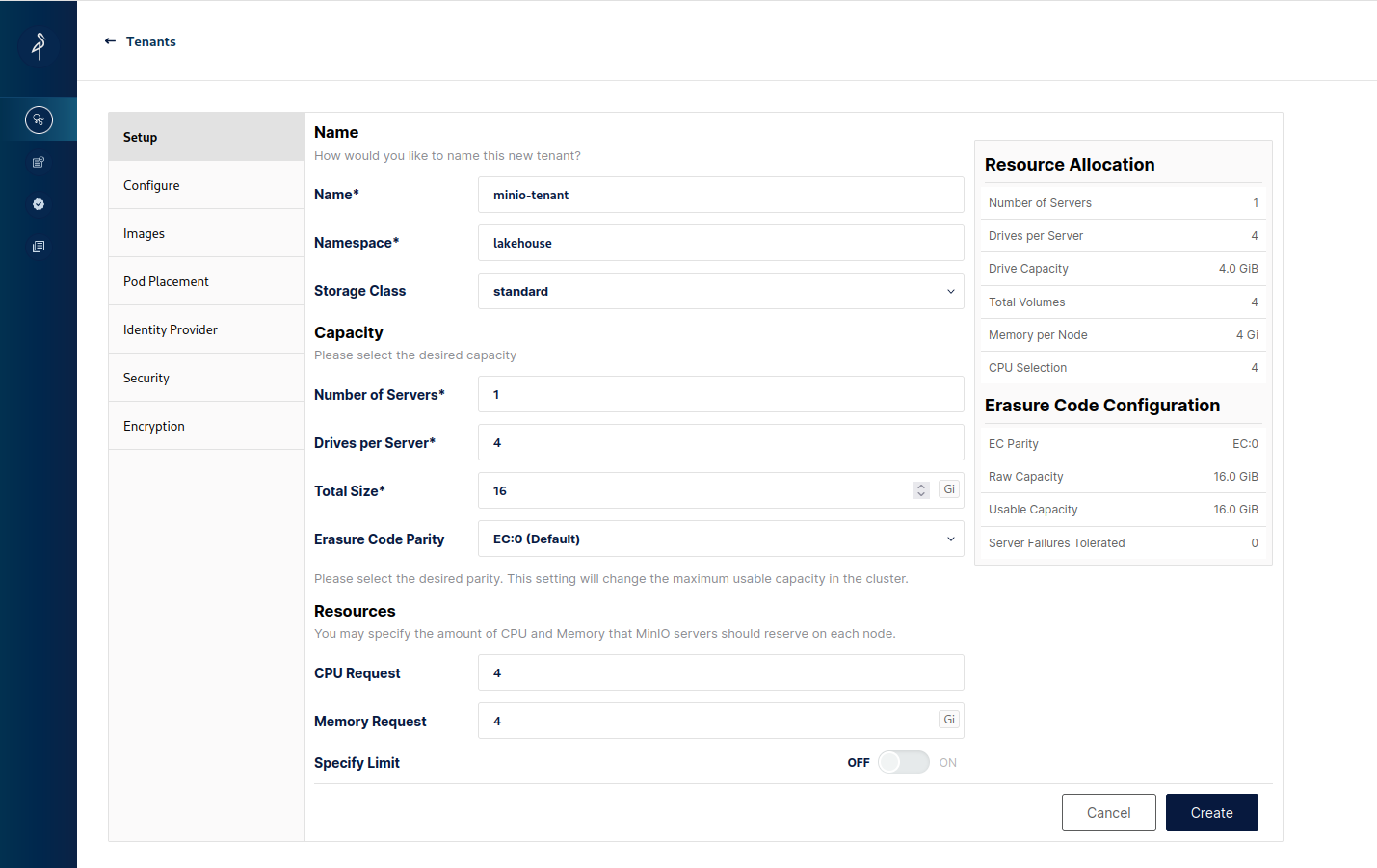The image size is (1377, 868).
Task: Click the CPU Selection summary row
Action: point(1124,368)
